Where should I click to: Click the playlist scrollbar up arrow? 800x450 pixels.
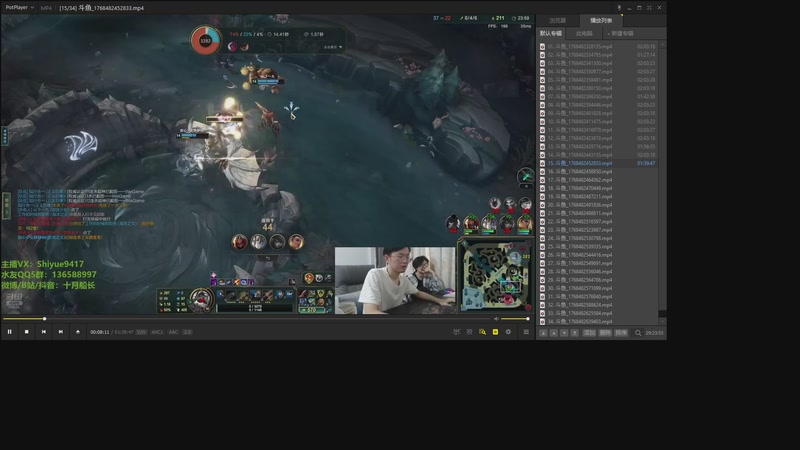[x=662, y=45]
